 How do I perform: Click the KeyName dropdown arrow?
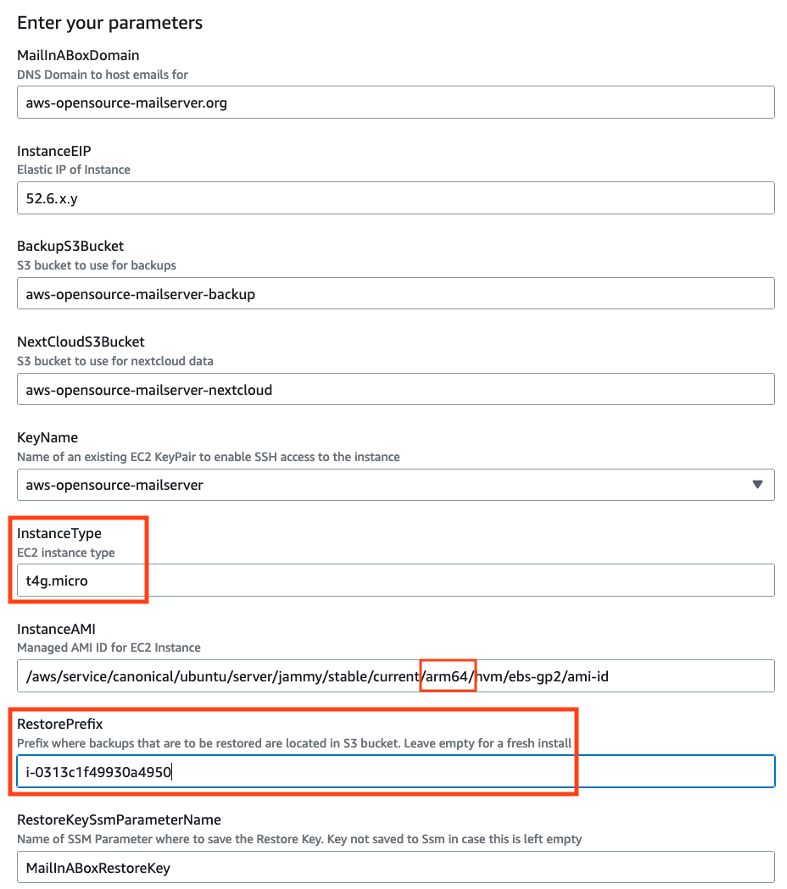757,483
